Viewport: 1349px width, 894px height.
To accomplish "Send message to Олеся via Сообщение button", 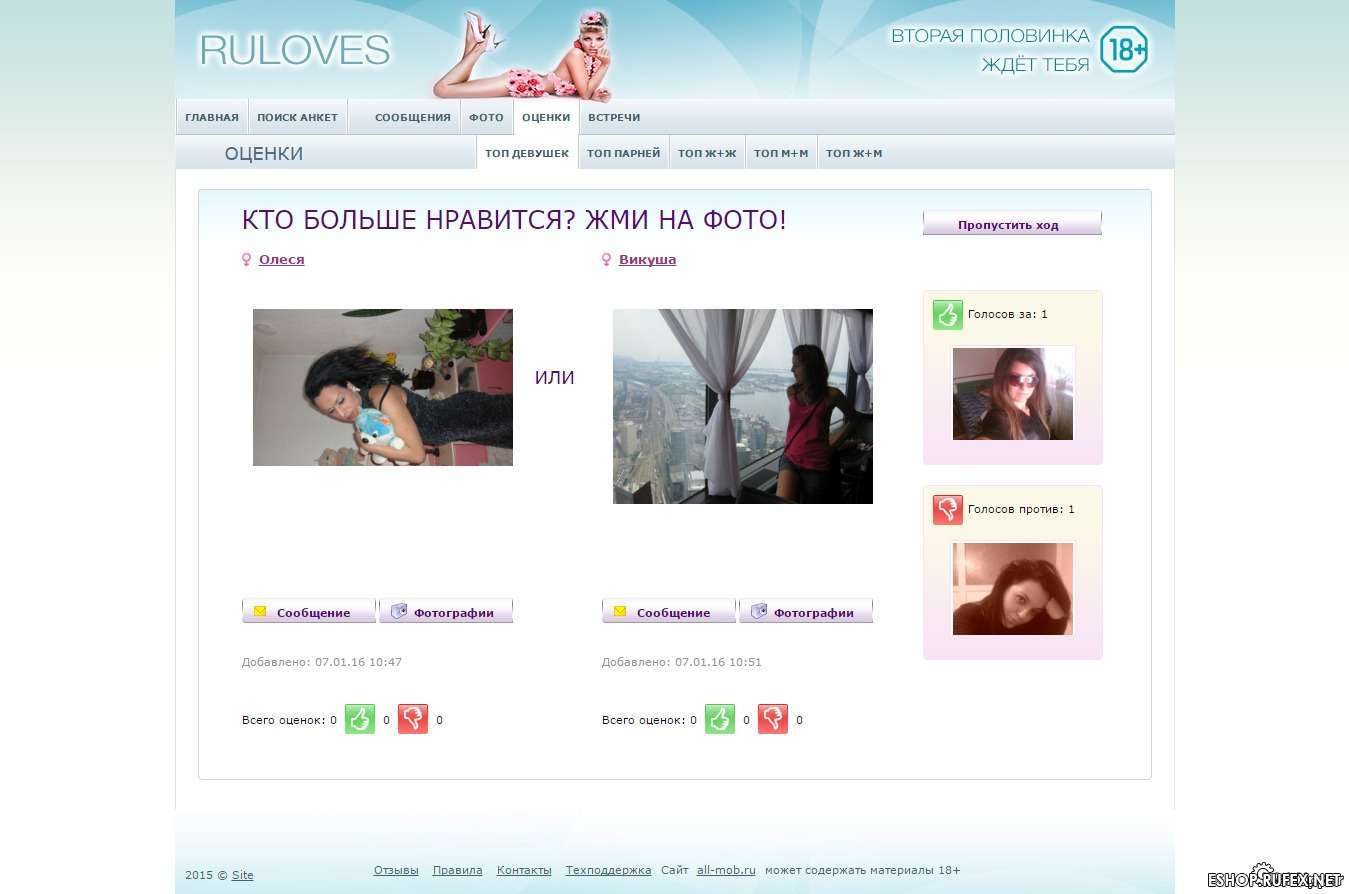I will [309, 612].
